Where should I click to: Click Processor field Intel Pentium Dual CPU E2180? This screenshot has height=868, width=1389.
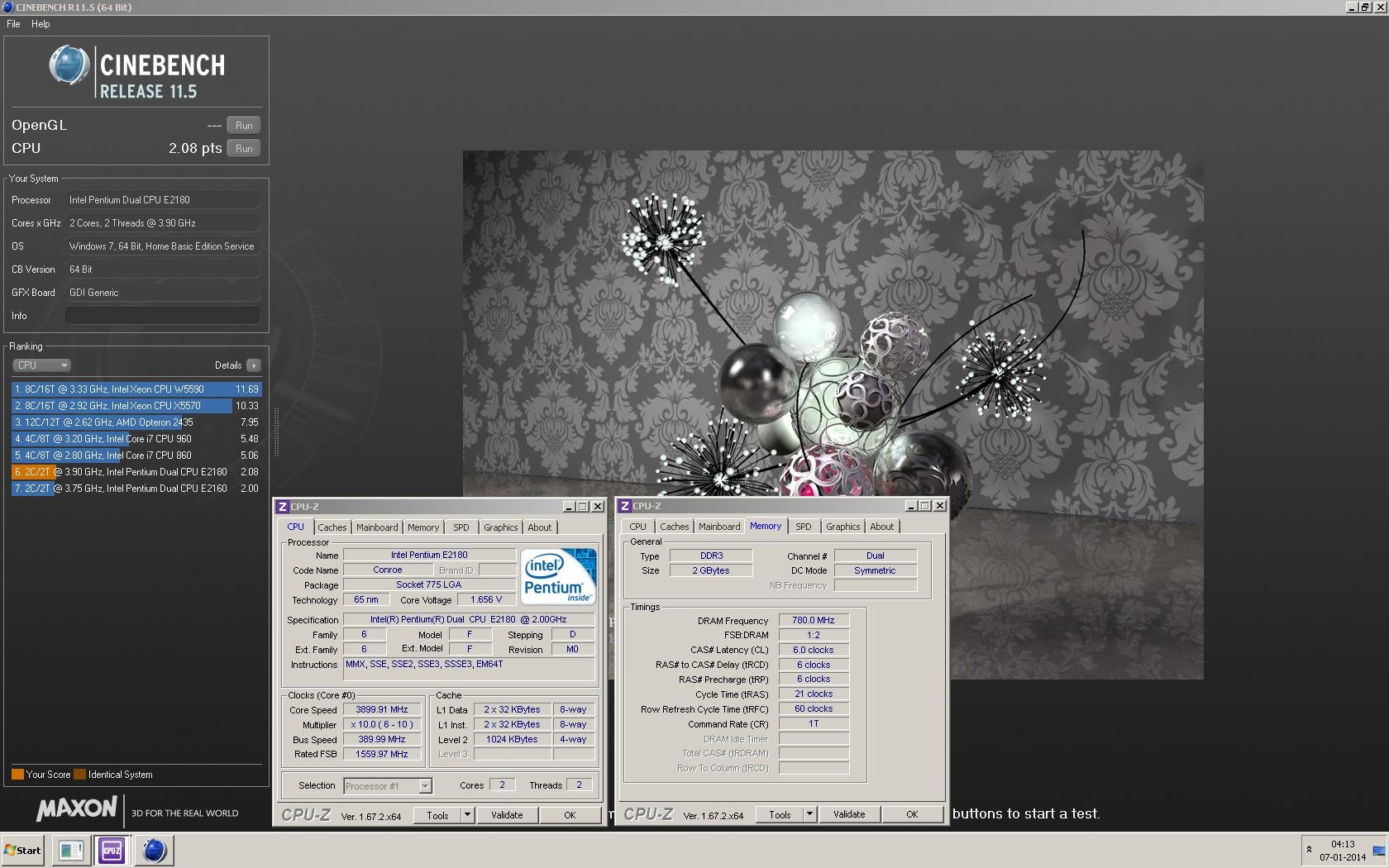pyautogui.click(x=163, y=200)
